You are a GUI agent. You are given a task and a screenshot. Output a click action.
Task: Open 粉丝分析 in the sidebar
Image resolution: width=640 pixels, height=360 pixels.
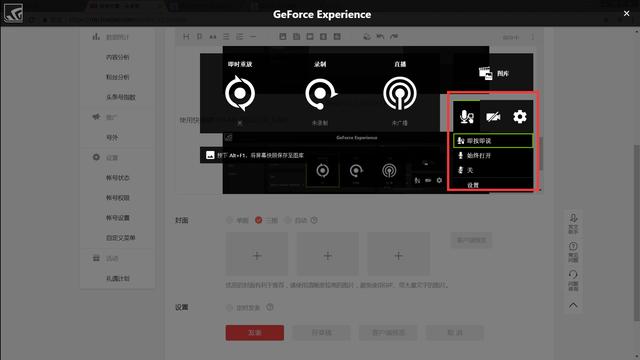118,77
